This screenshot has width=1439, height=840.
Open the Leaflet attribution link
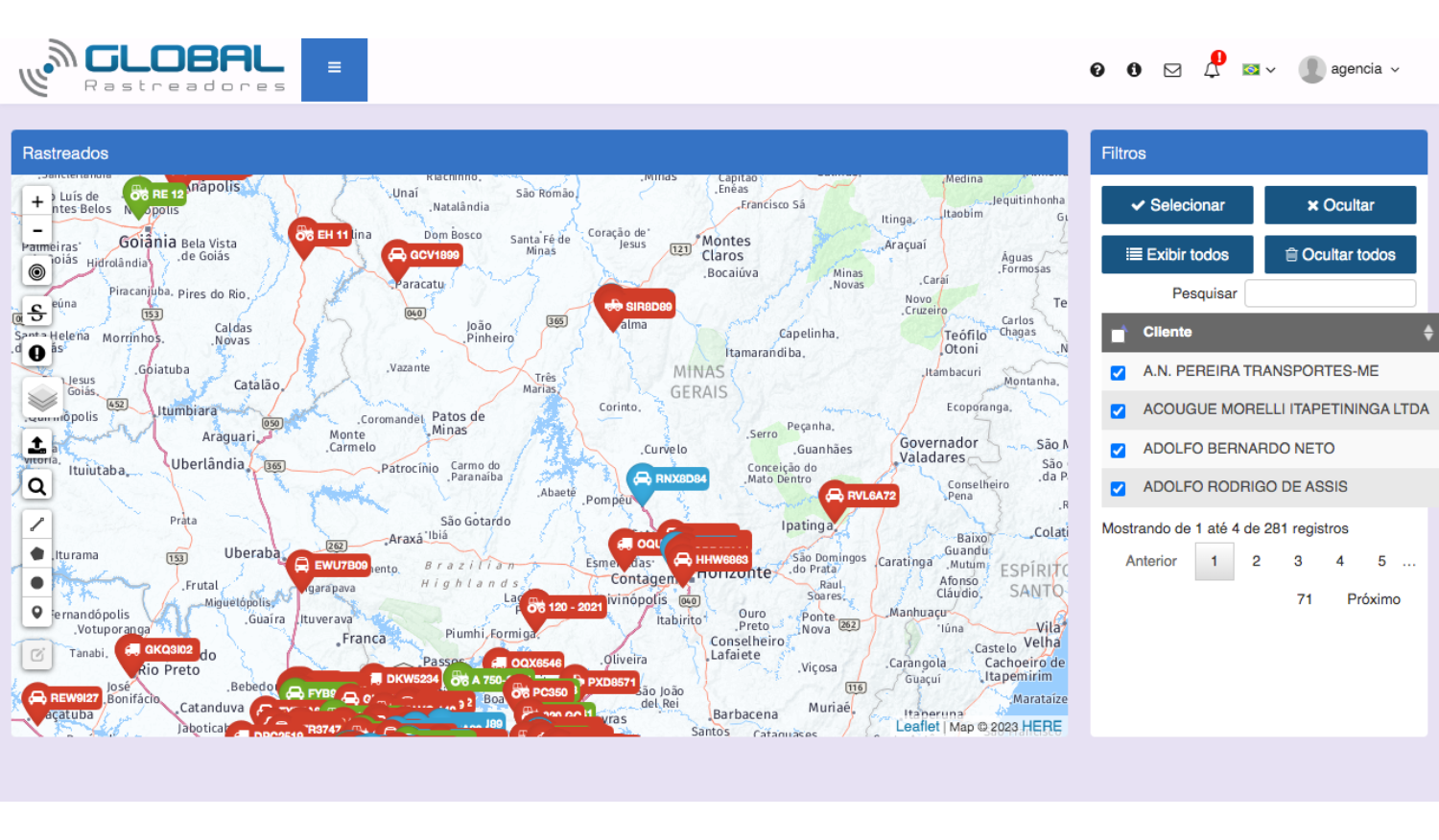click(x=917, y=727)
